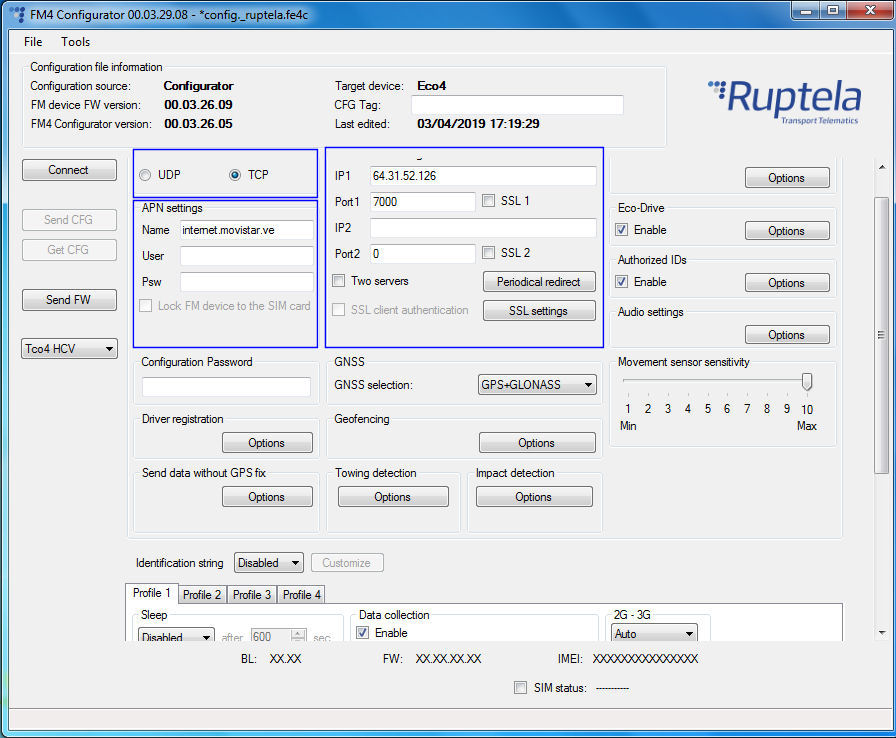
Task: Open the Tools menu
Action: [75, 42]
